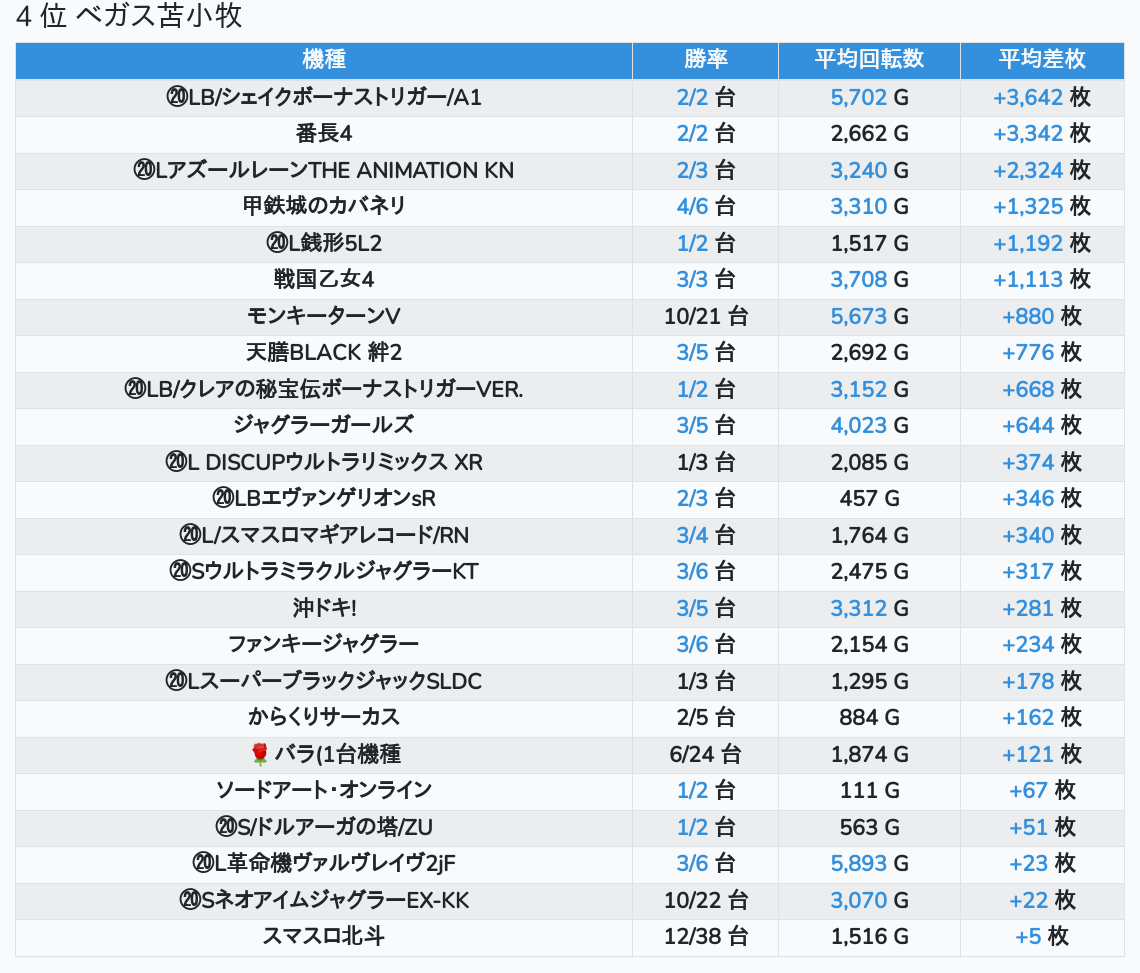Open the +3,642 average difference value
The width and height of the screenshot is (1140, 973).
coord(1027,97)
